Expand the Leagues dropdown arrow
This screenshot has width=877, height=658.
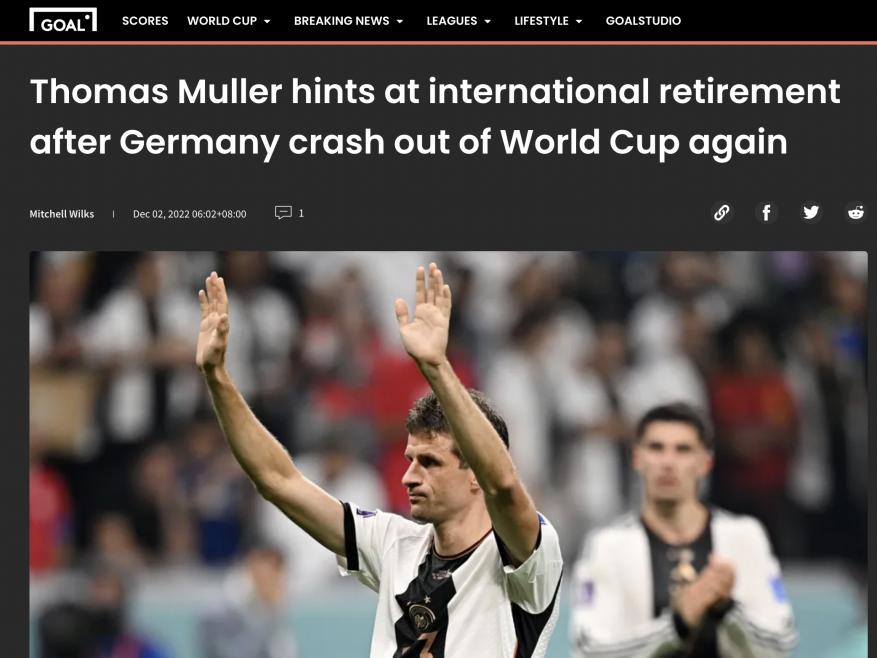click(488, 21)
